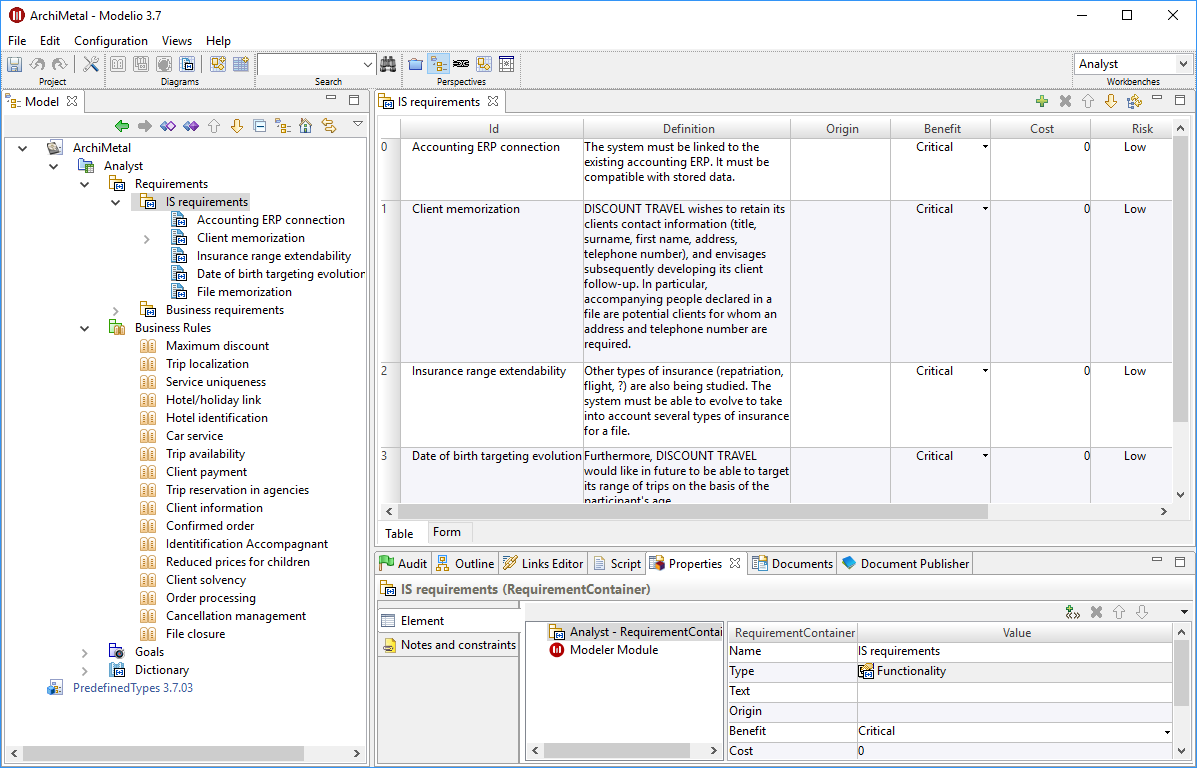
Task: Click in the Search input field
Action: click(309, 65)
